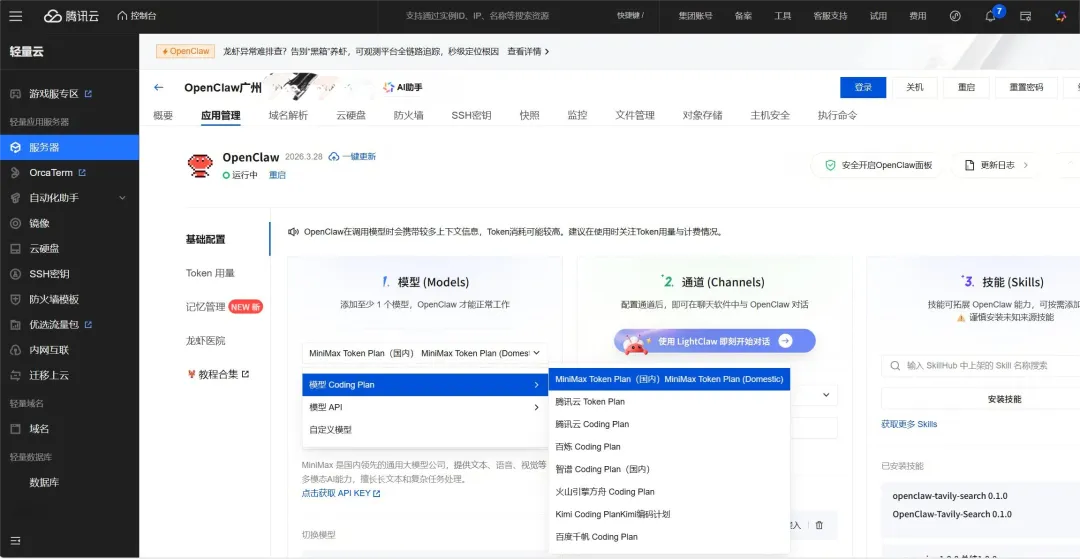Select 火山引擎方舟 Coding Plan option
1080x559 pixels.
pyautogui.click(x=669, y=492)
